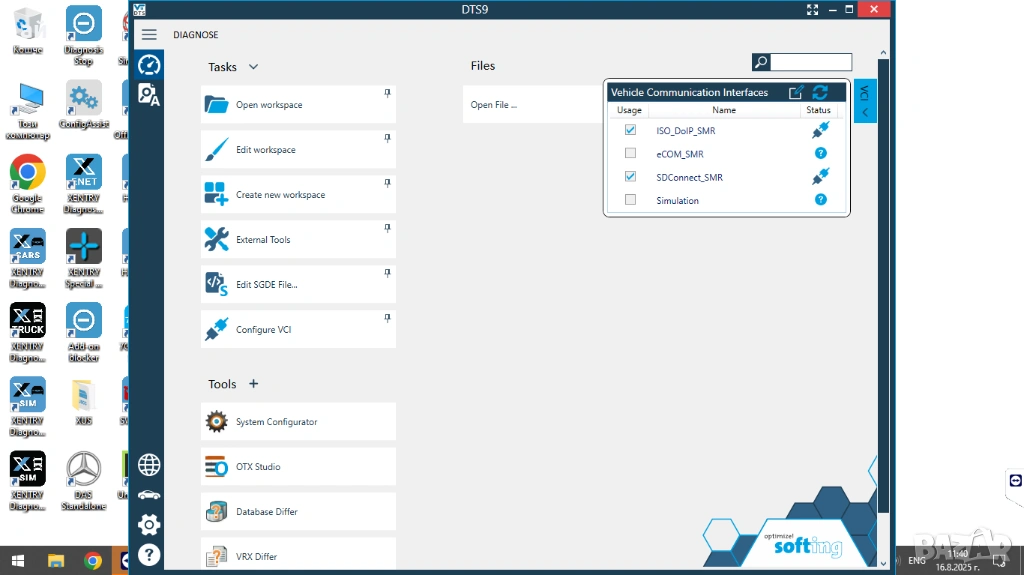Open settings gear in sidebar

click(149, 524)
